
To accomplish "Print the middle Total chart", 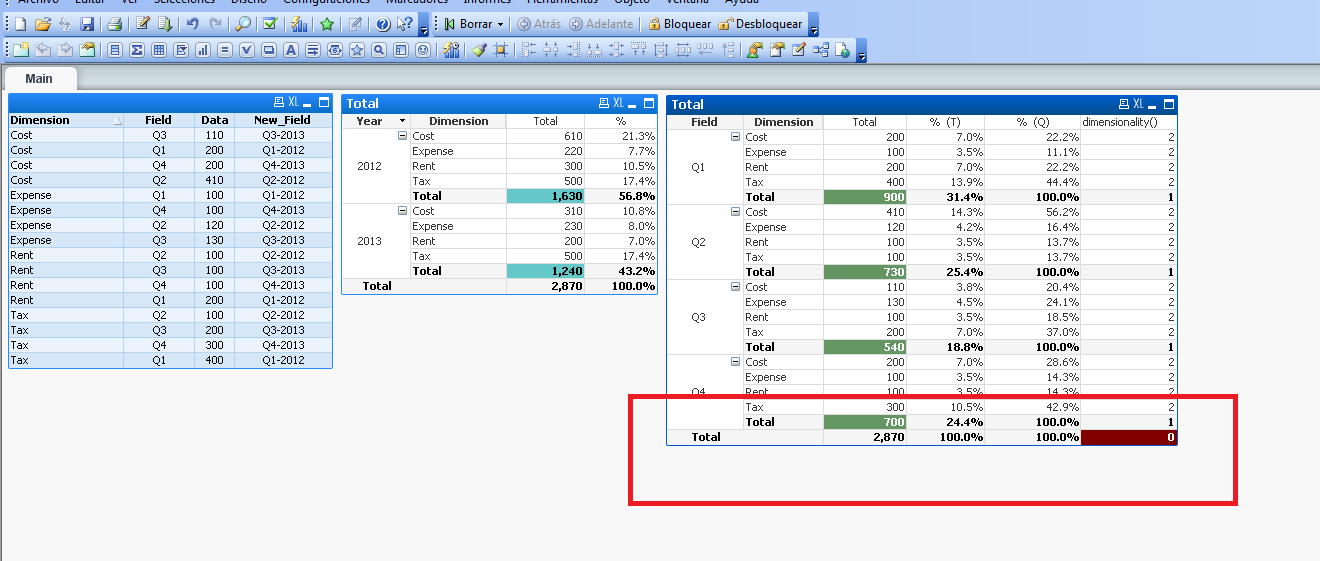I will coord(604,103).
